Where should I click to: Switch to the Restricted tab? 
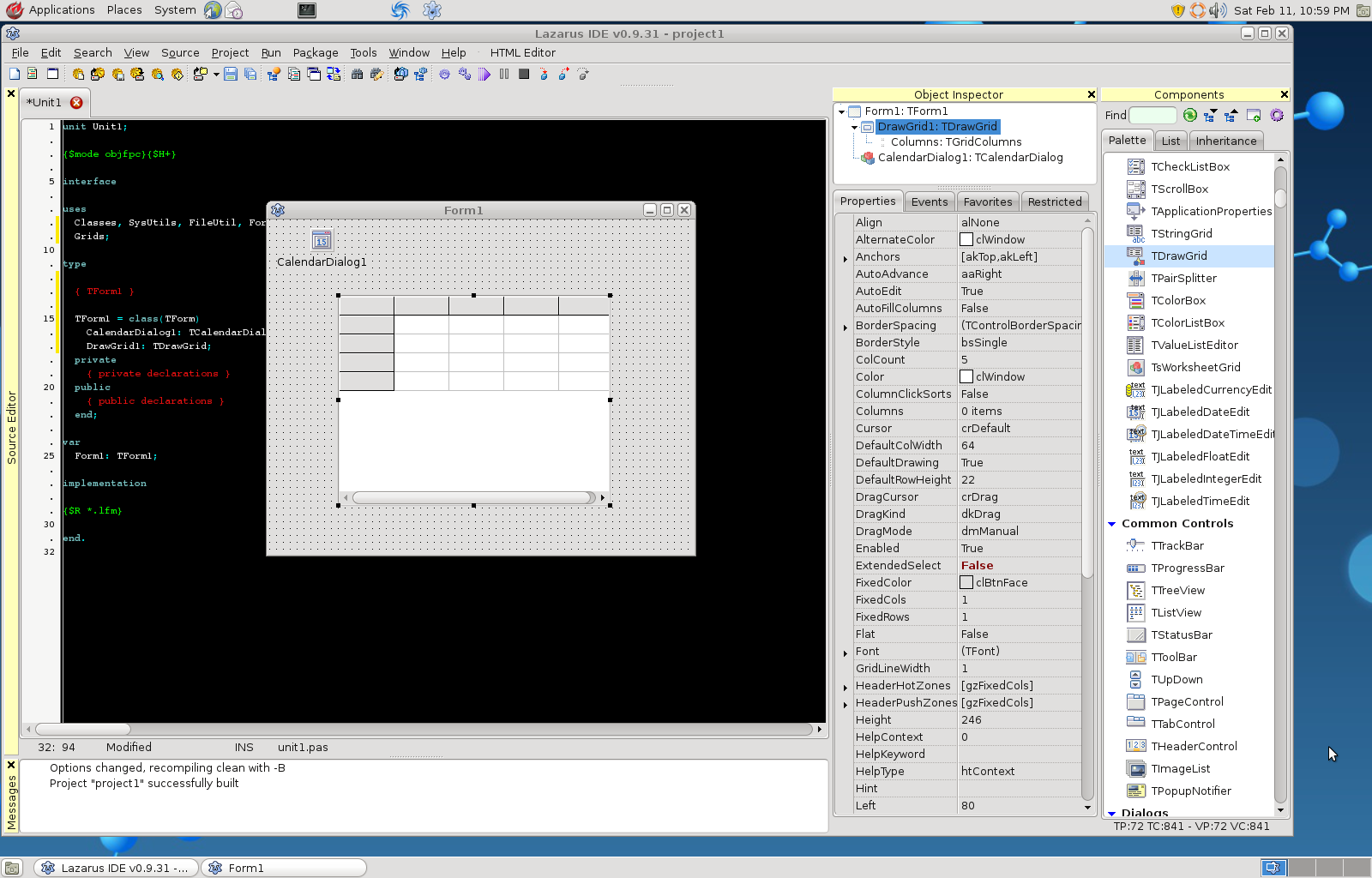coord(1055,201)
